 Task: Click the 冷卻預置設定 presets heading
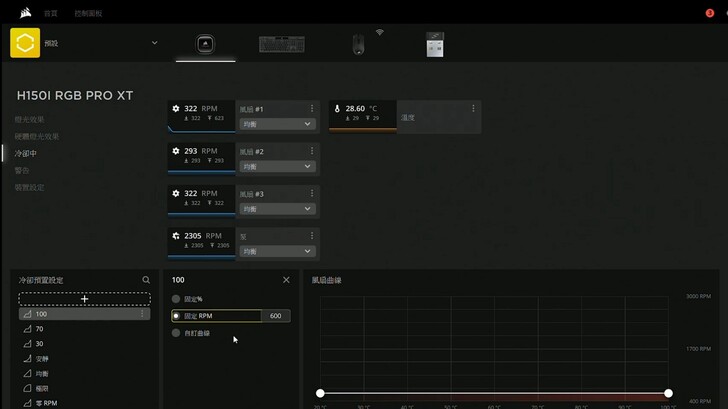click(x=41, y=280)
